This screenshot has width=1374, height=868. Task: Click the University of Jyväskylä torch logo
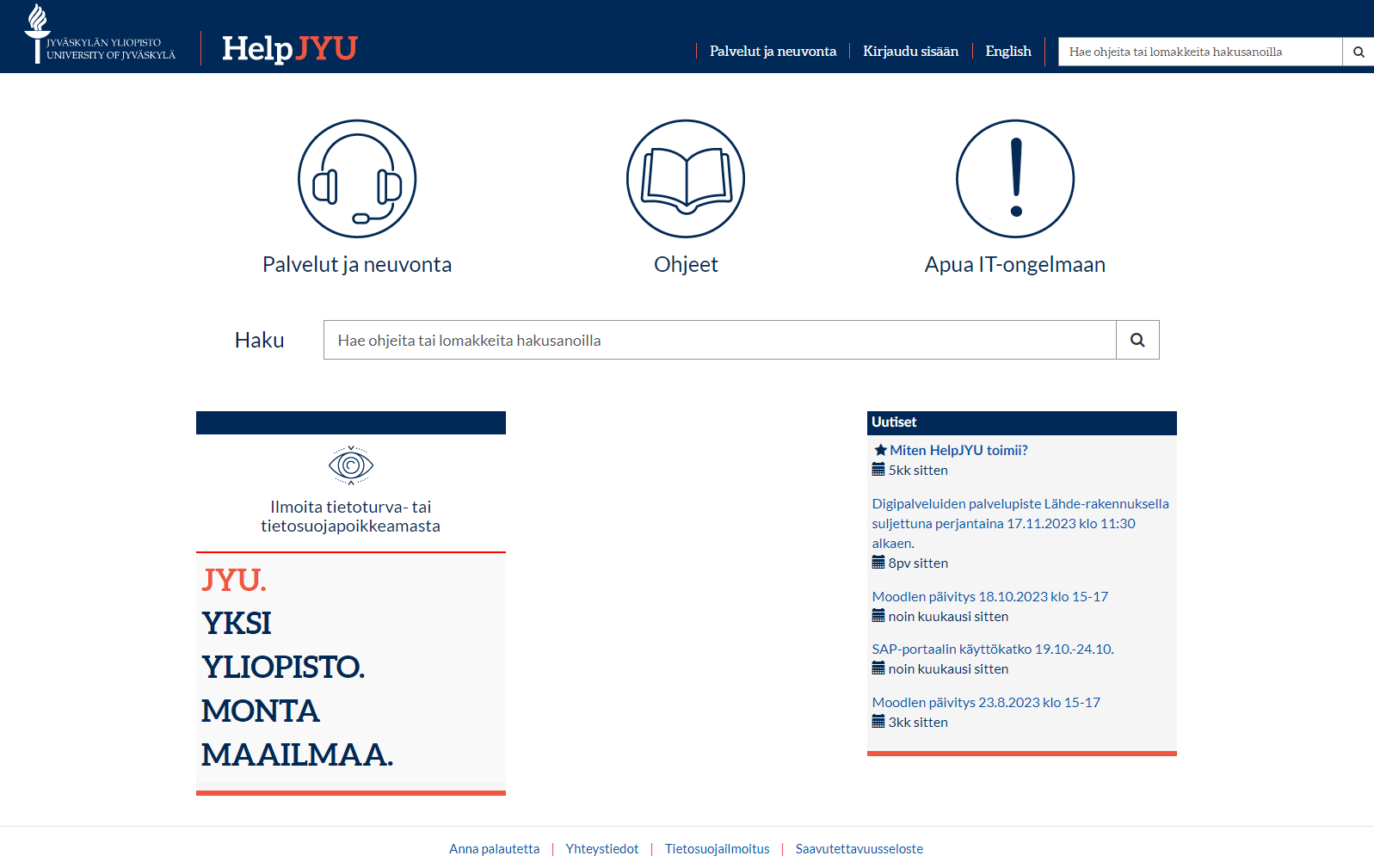click(x=100, y=34)
